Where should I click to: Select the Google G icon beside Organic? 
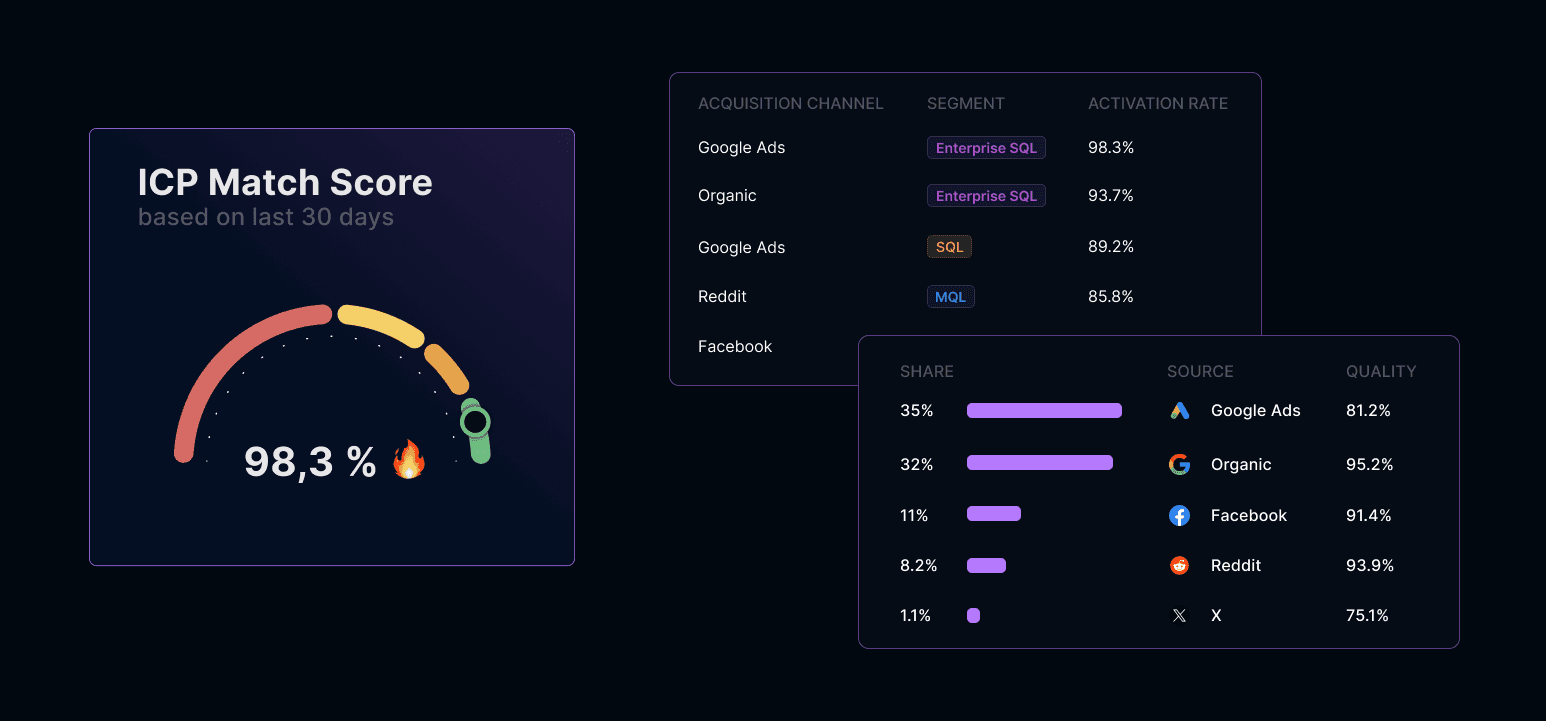[x=1180, y=464]
